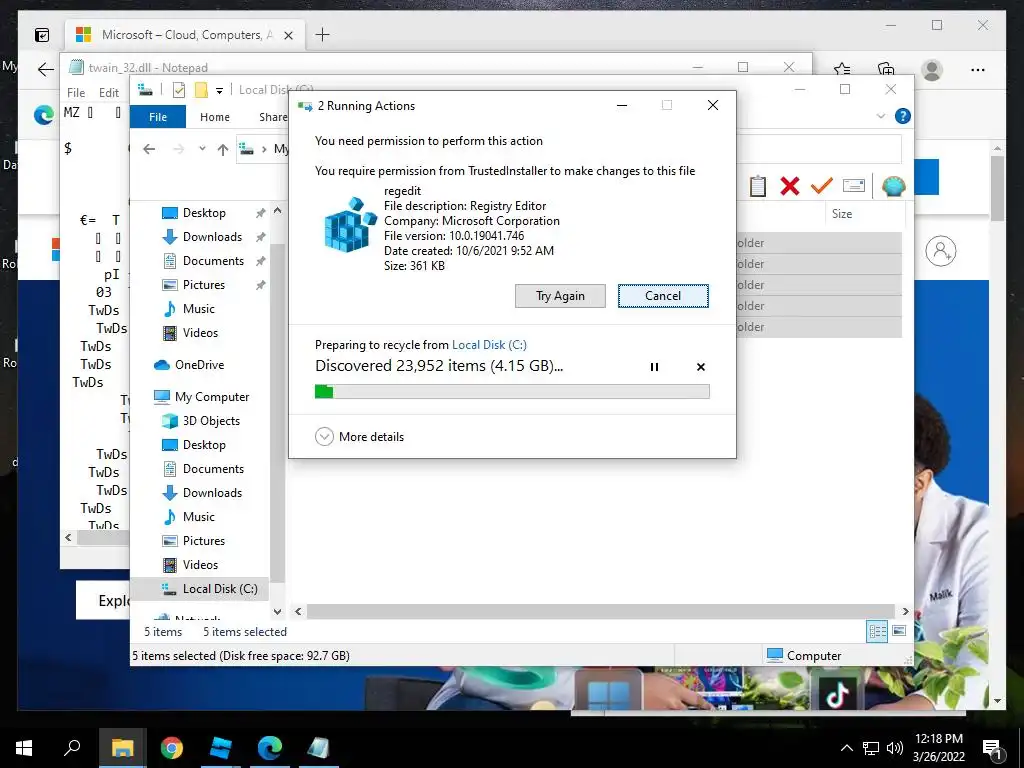The height and width of the screenshot is (768, 1024).
Task: Click the Size column header
Action: coord(842,214)
